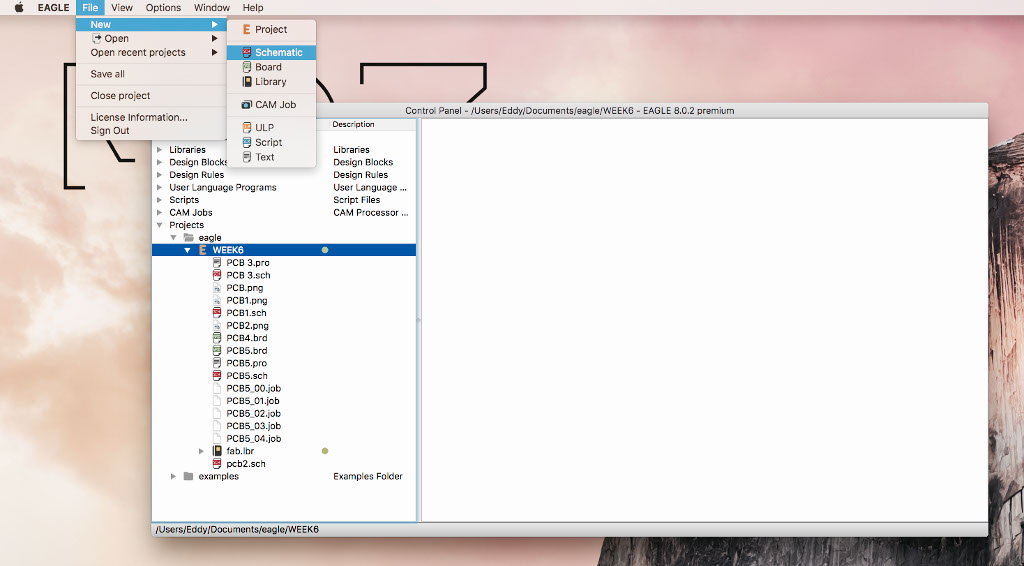Choose Open recent projects menu entry

pyautogui.click(x=152, y=52)
